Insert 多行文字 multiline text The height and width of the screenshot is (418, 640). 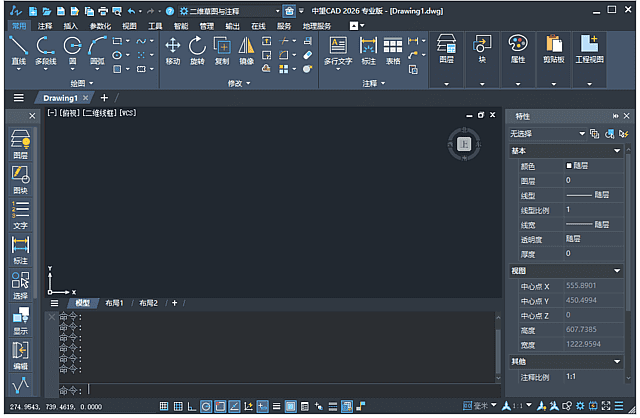pyautogui.click(x=338, y=47)
